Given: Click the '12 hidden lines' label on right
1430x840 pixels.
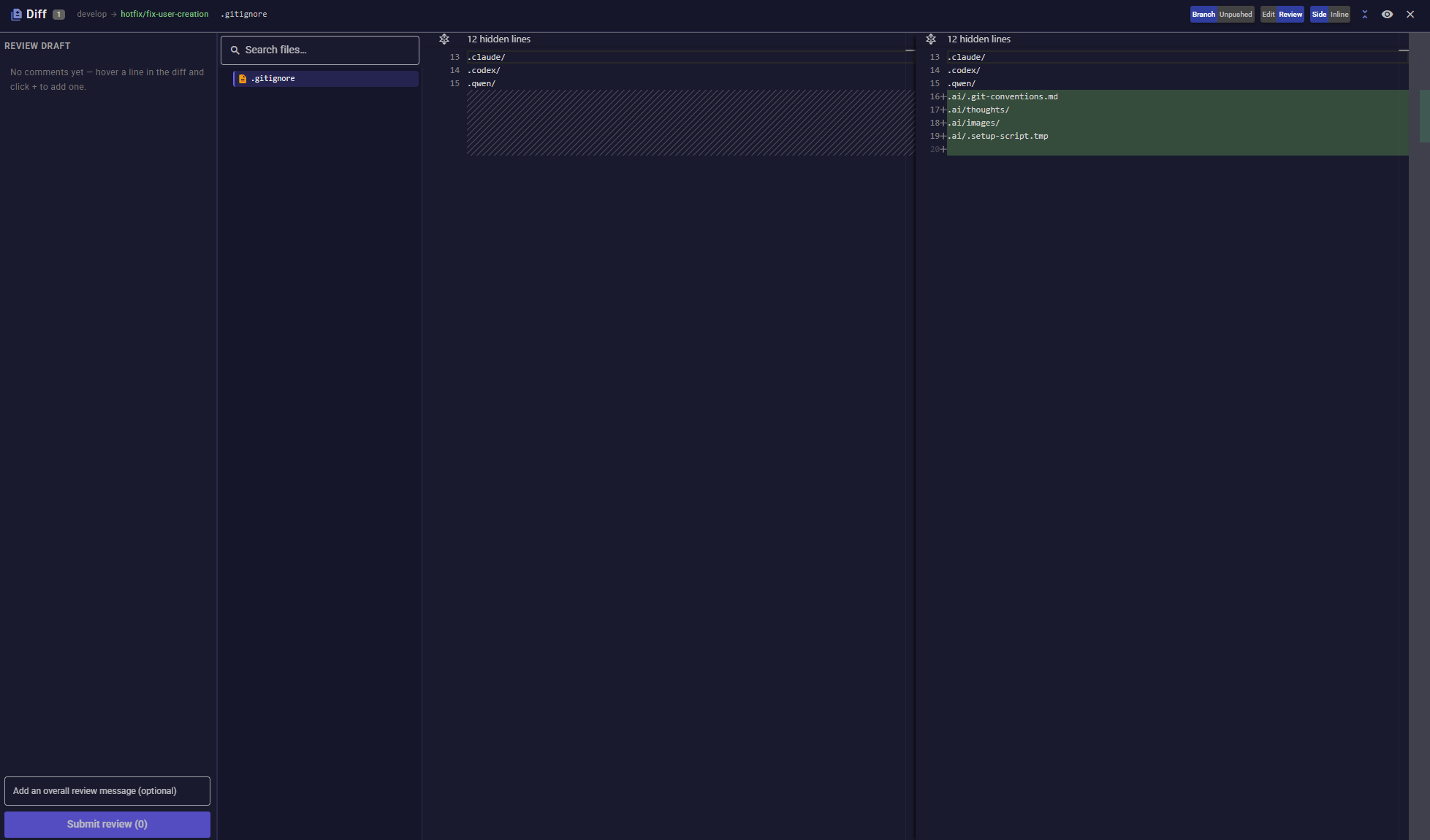Looking at the screenshot, I should (979, 39).
